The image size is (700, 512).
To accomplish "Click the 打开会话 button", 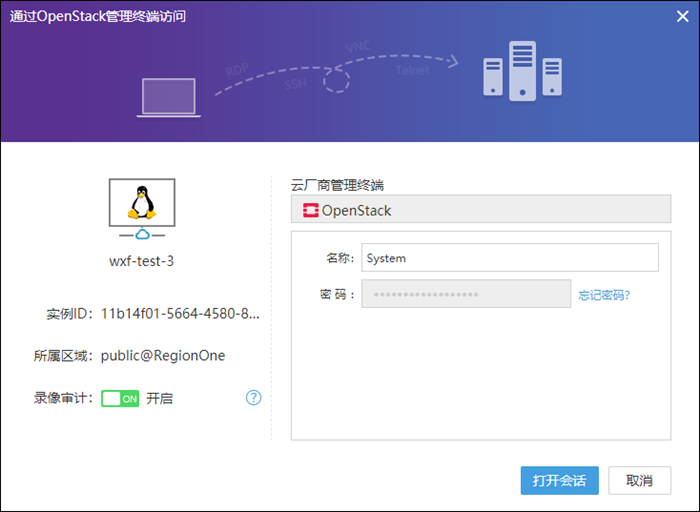I will tap(559, 480).
